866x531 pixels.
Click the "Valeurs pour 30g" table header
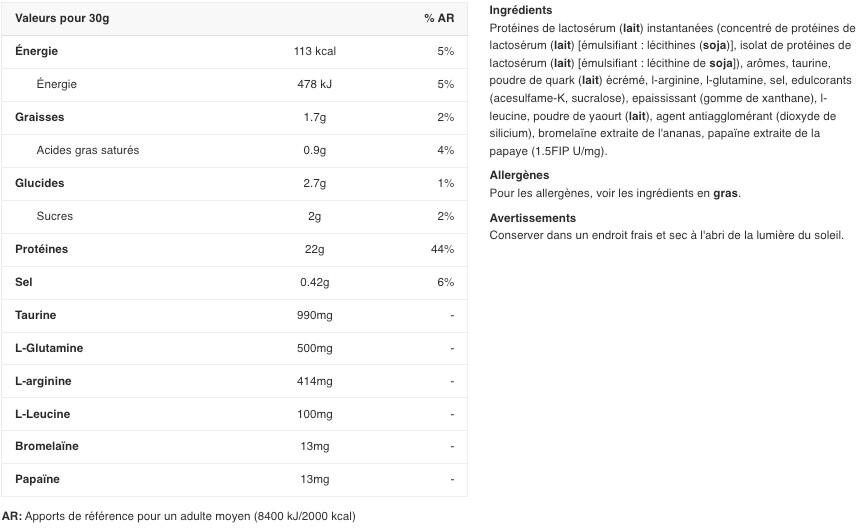[62, 18]
